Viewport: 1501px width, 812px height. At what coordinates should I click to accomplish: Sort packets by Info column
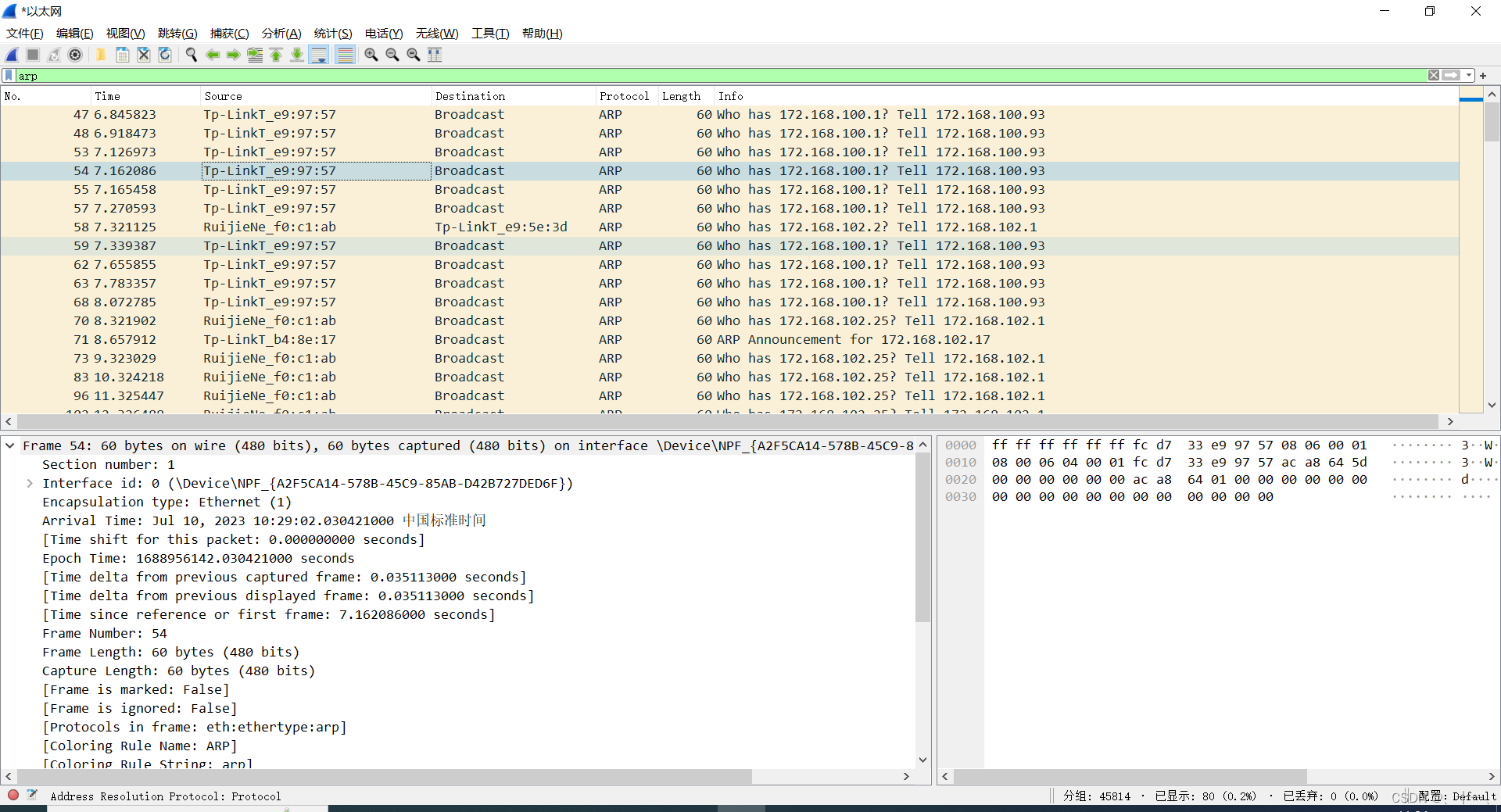coord(1087,96)
